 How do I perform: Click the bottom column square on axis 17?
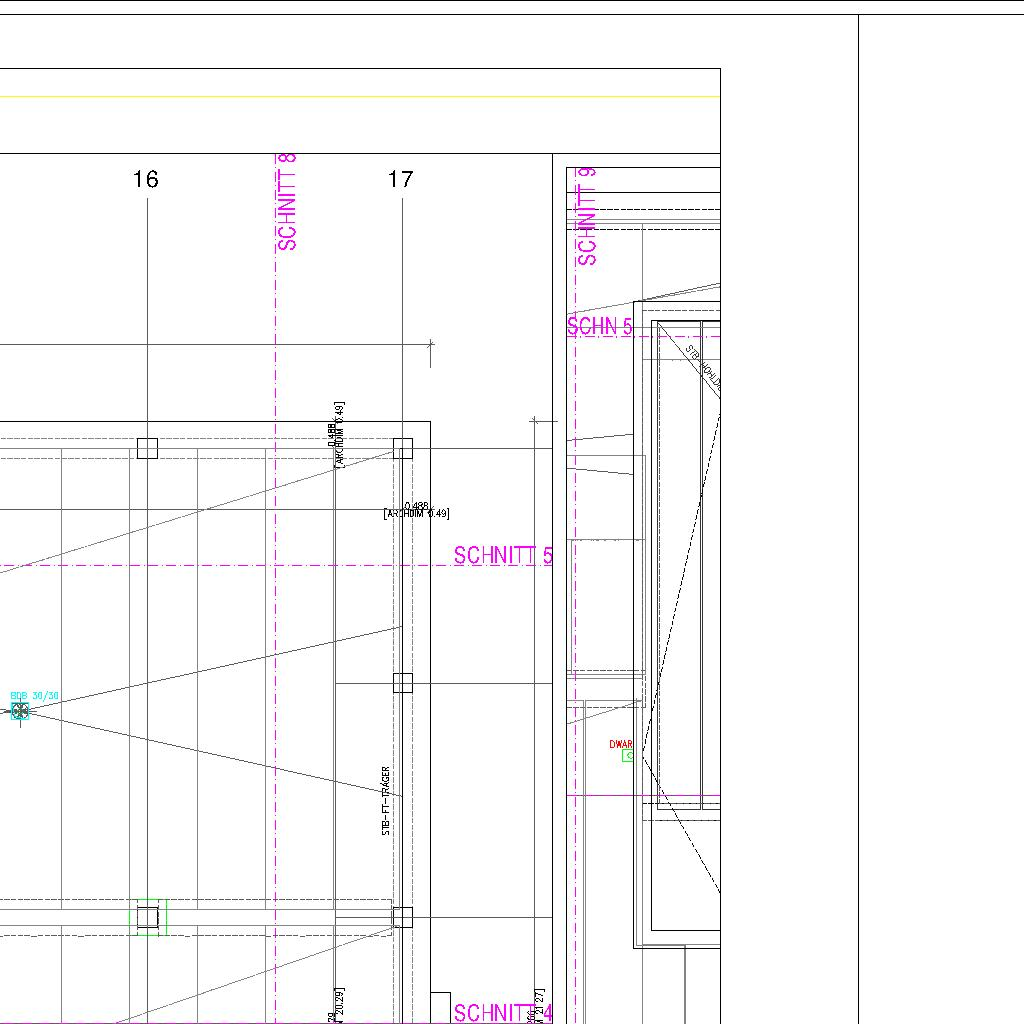[402, 917]
